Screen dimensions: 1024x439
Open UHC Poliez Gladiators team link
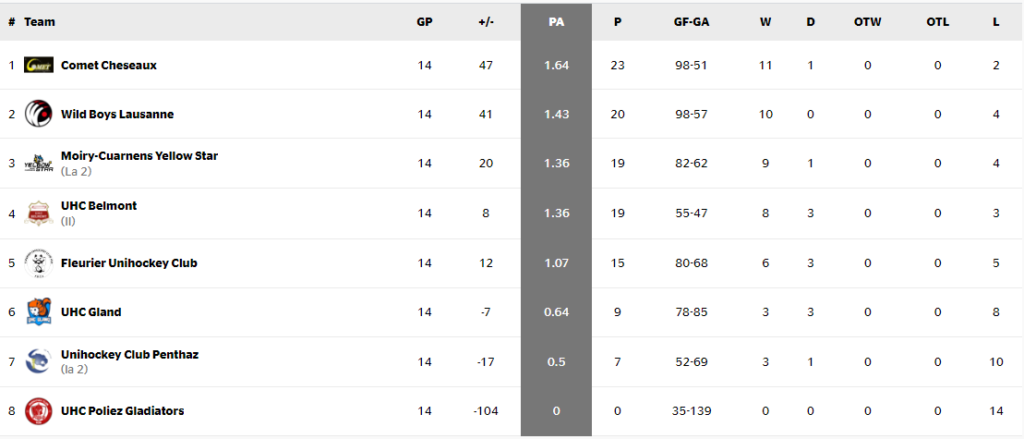click(122, 411)
